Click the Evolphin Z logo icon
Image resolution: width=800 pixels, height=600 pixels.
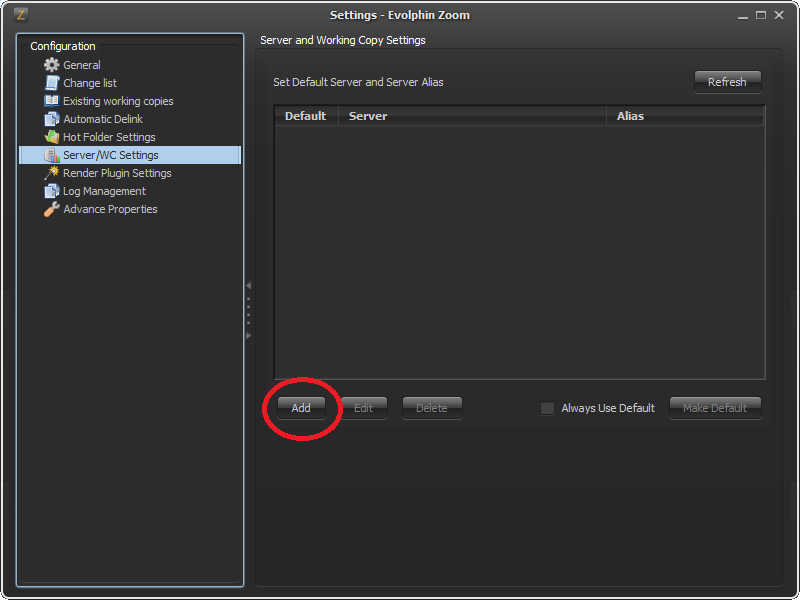pos(20,15)
